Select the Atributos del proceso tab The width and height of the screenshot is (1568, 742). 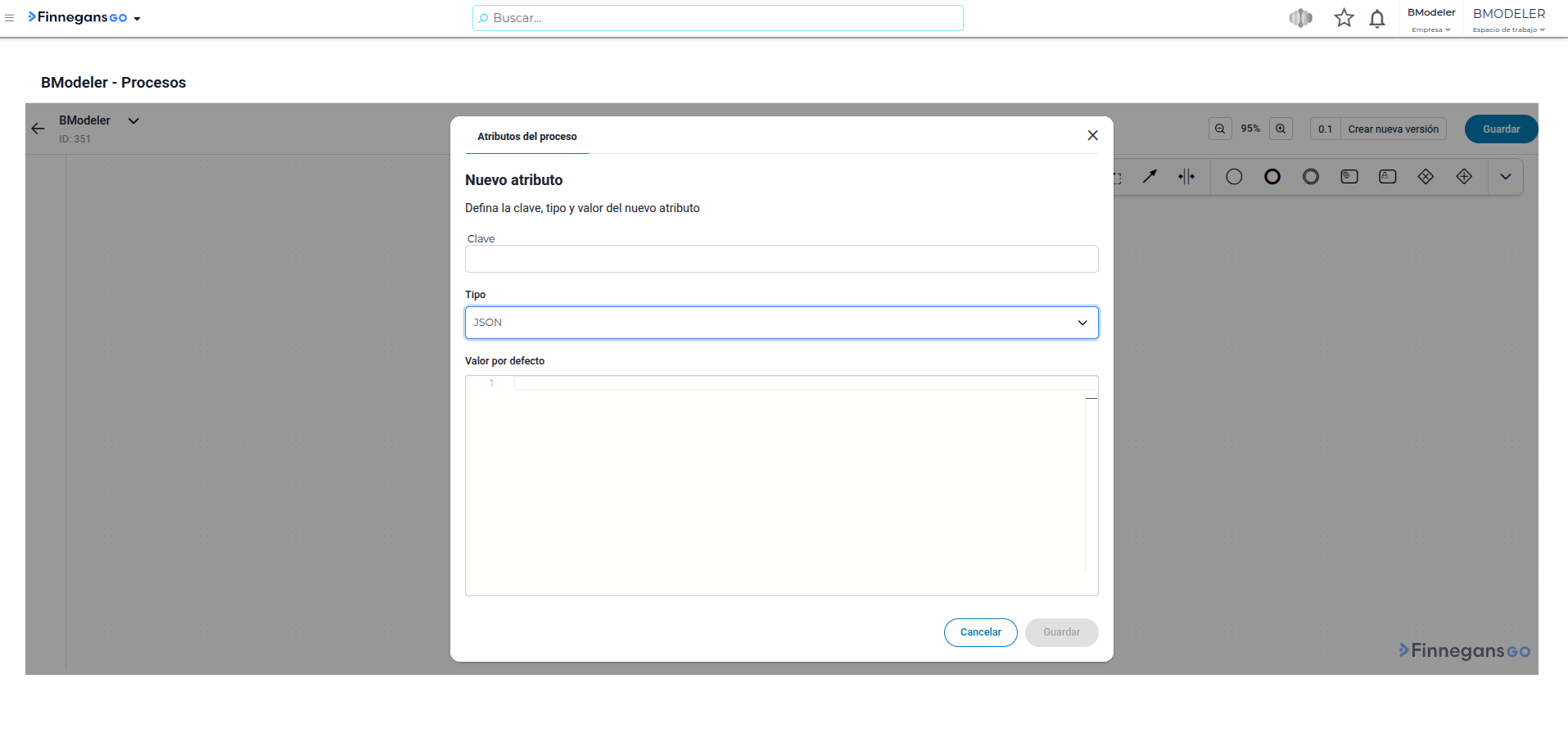pos(527,136)
